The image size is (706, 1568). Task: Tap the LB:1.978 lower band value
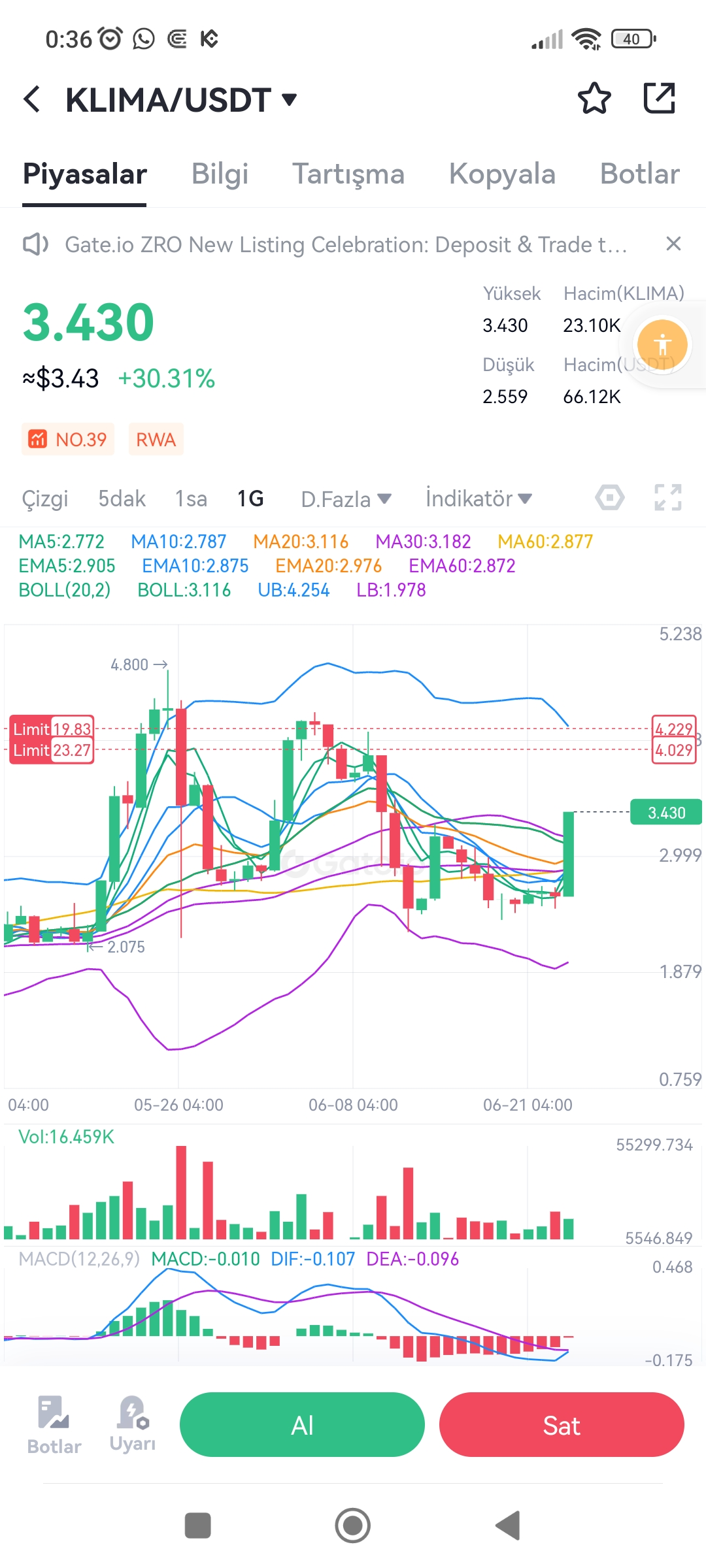tap(391, 590)
